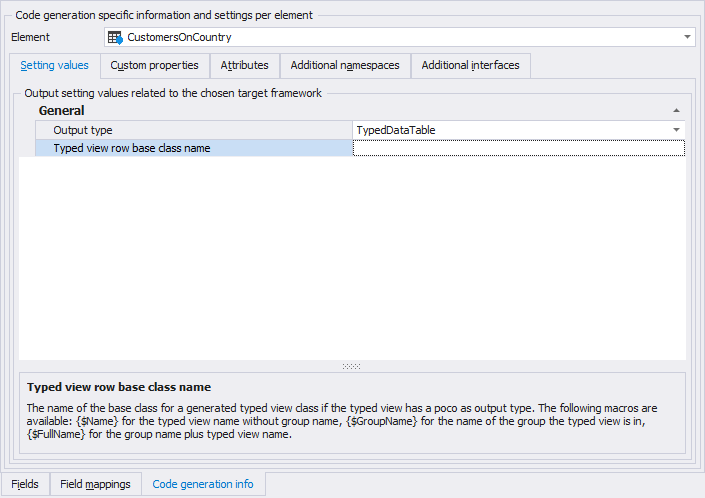Select the Attributes tab
This screenshot has height=498, width=705.
pos(244,66)
